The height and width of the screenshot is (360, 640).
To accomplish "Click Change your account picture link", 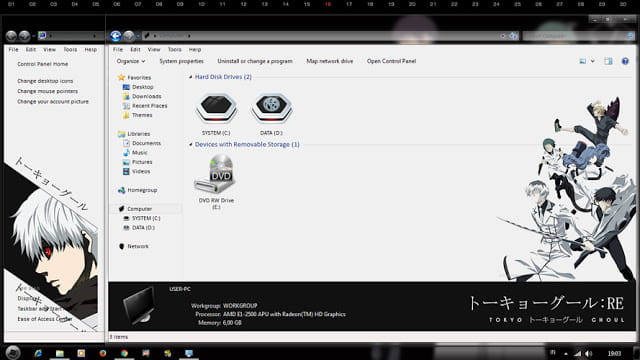I will [53, 101].
